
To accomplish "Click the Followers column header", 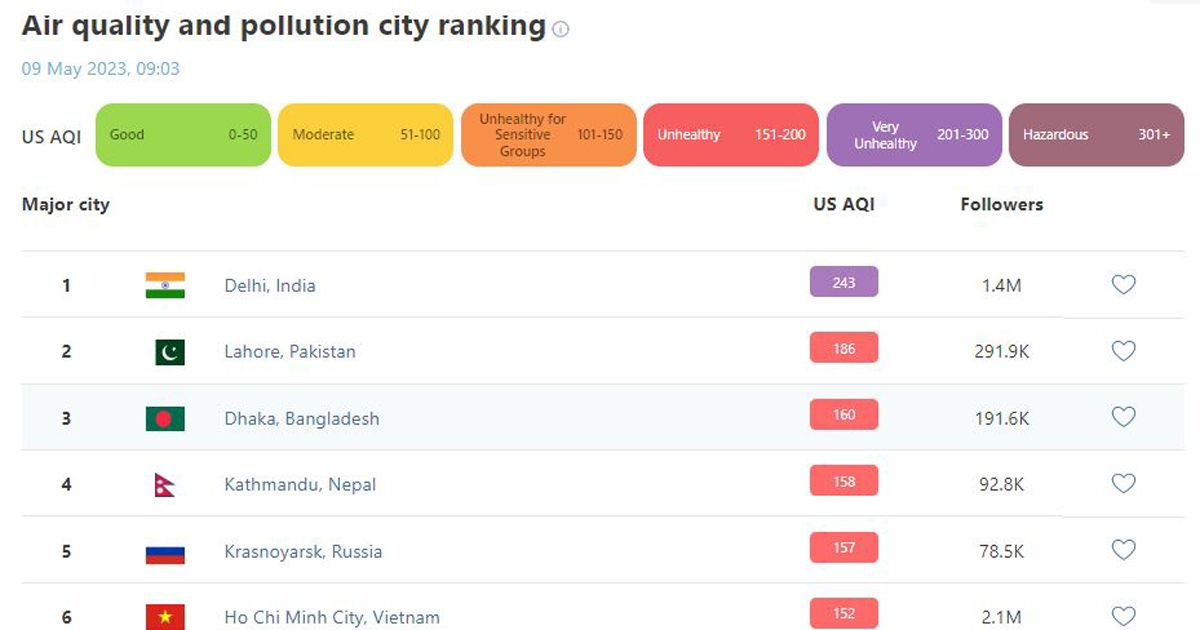I will [x=1002, y=204].
